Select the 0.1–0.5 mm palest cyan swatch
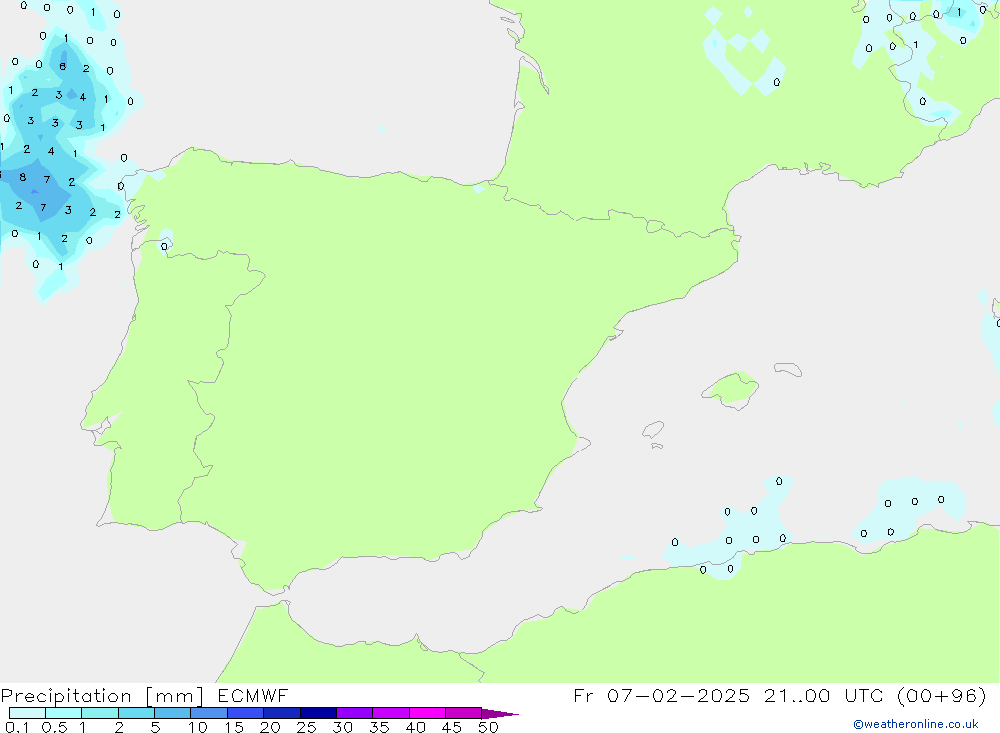This screenshot has height=733, width=1000. click(27, 713)
